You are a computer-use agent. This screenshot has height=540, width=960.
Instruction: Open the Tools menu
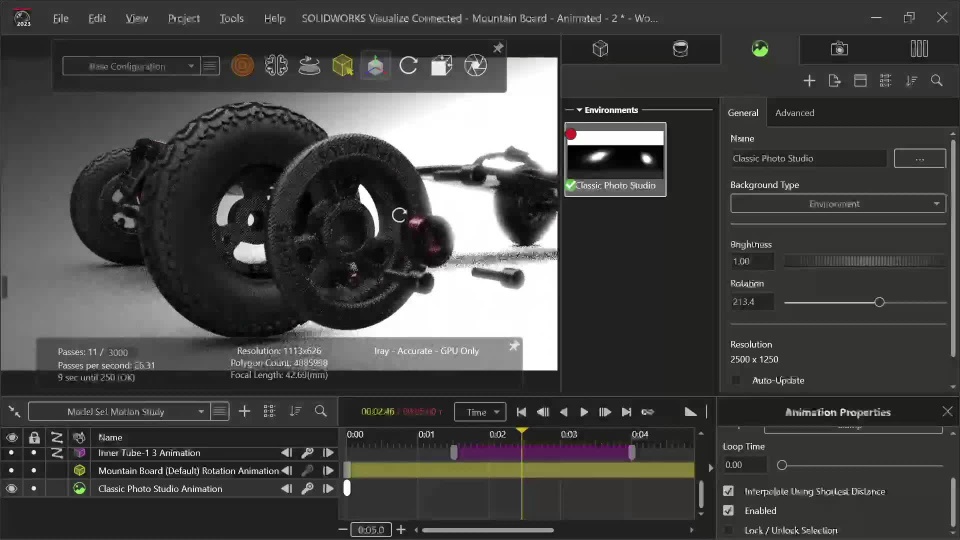click(x=231, y=18)
